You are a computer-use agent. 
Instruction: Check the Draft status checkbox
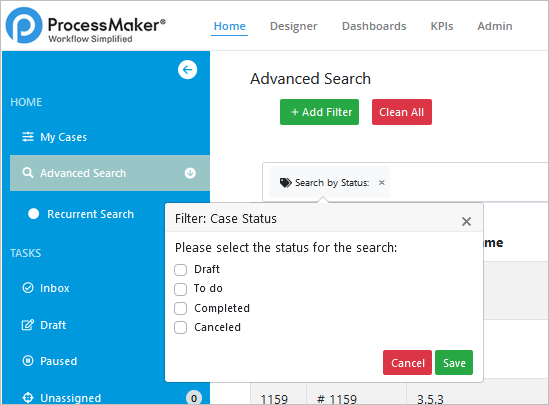click(x=181, y=270)
